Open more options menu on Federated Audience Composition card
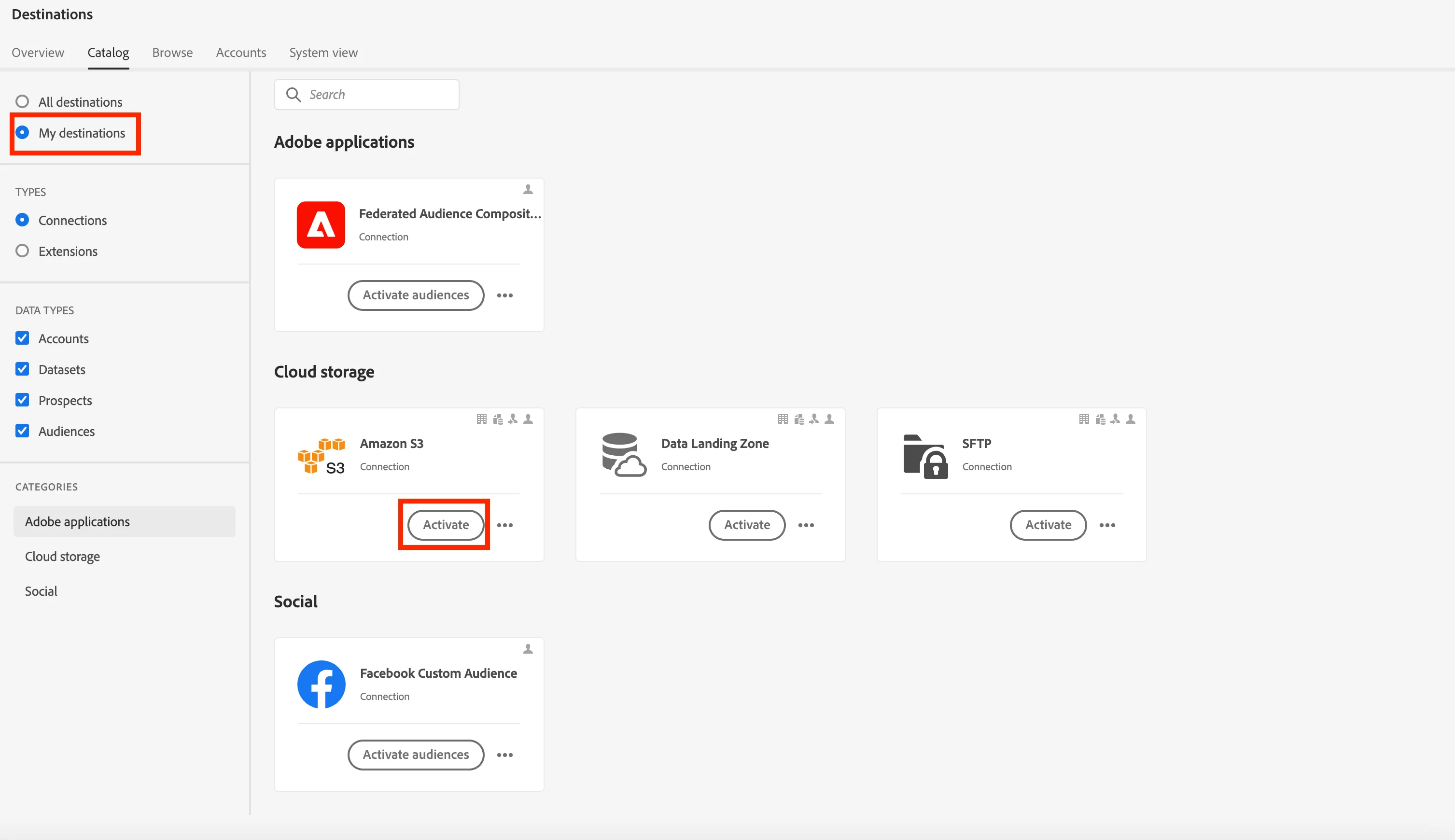This screenshot has width=1455, height=840. [x=505, y=295]
